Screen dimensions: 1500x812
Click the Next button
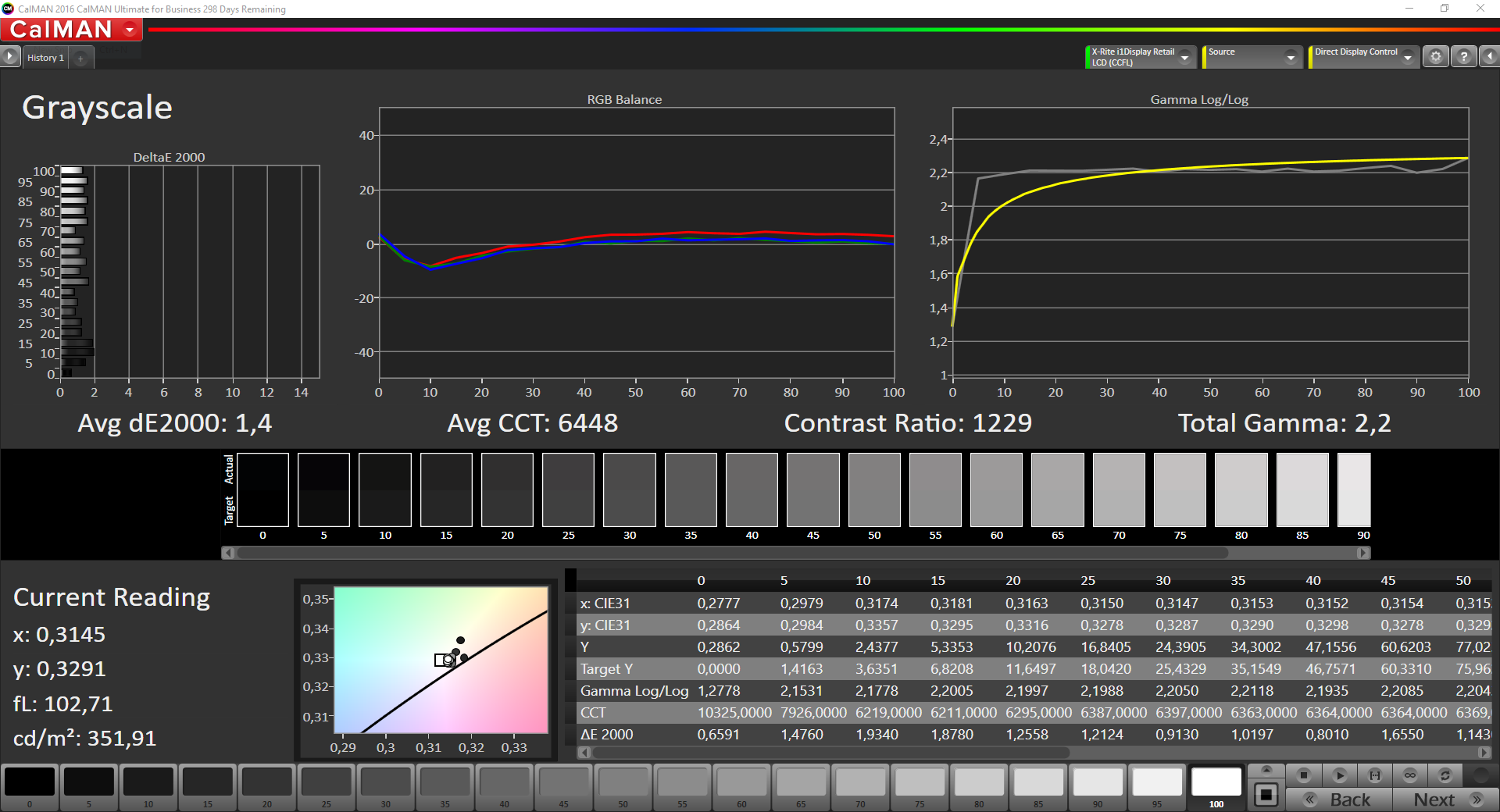click(x=1445, y=800)
